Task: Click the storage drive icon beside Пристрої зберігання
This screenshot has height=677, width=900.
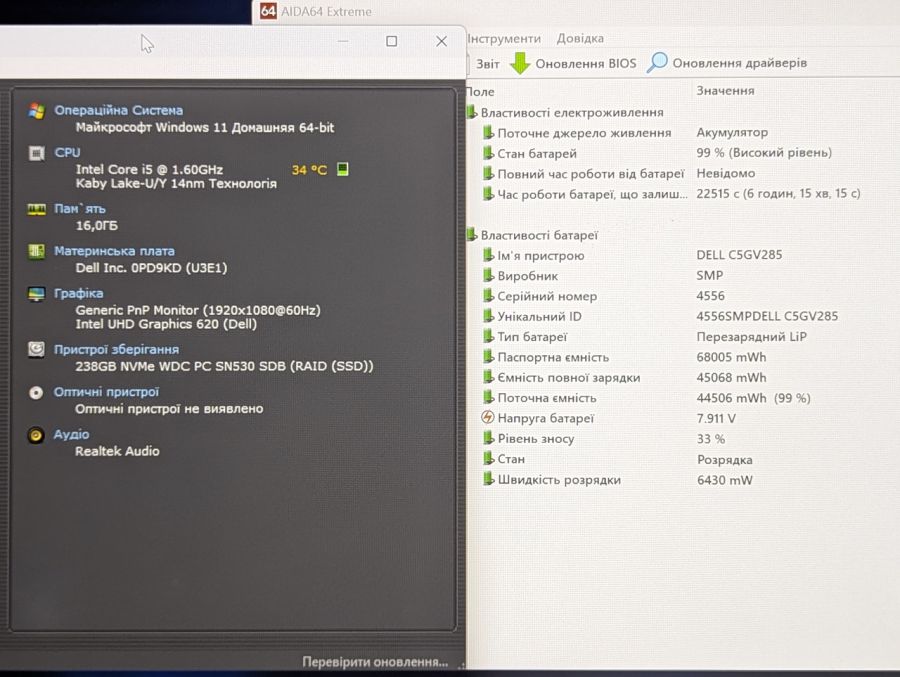Action: pyautogui.click(x=37, y=350)
